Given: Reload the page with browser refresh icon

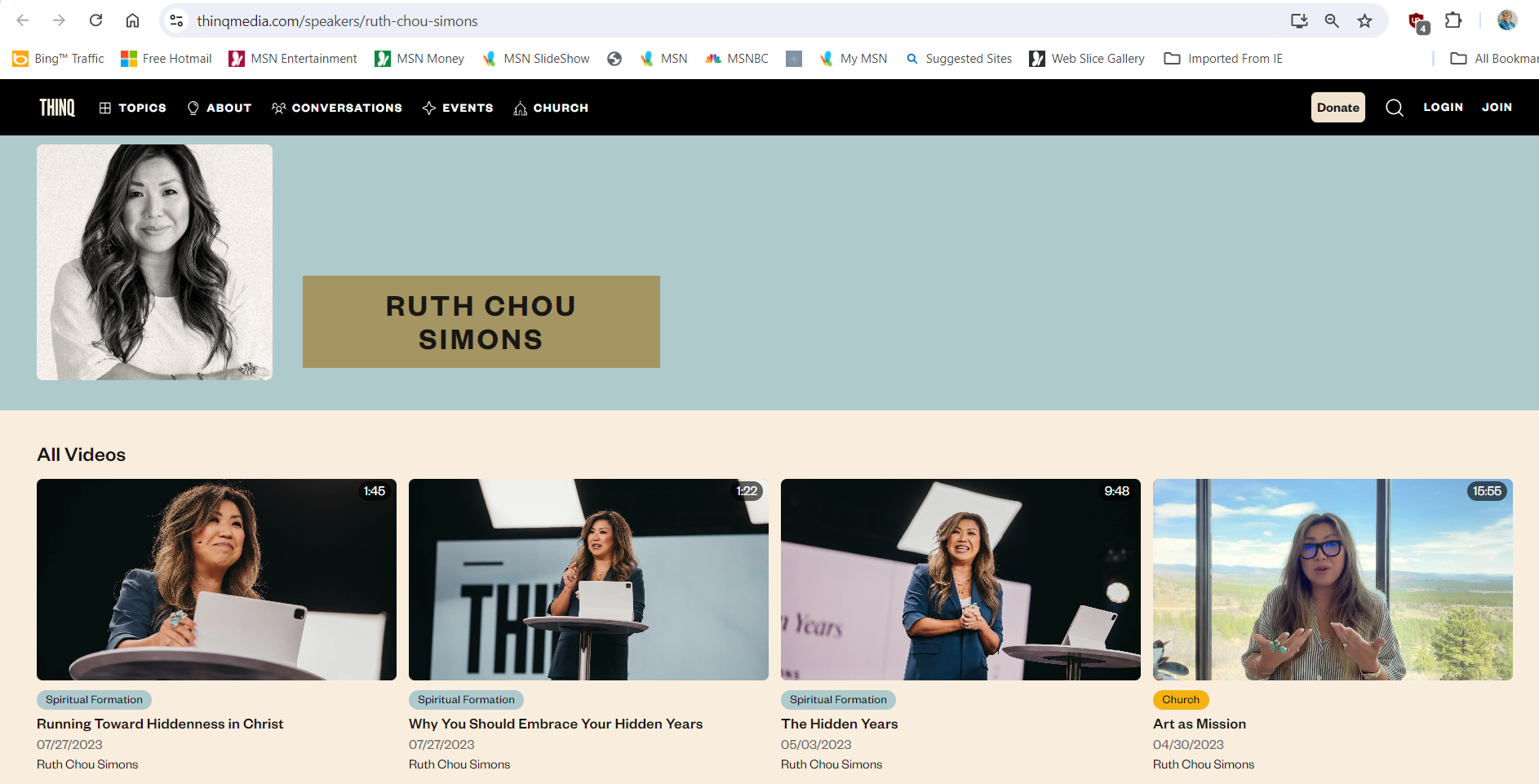Looking at the screenshot, I should [x=95, y=20].
